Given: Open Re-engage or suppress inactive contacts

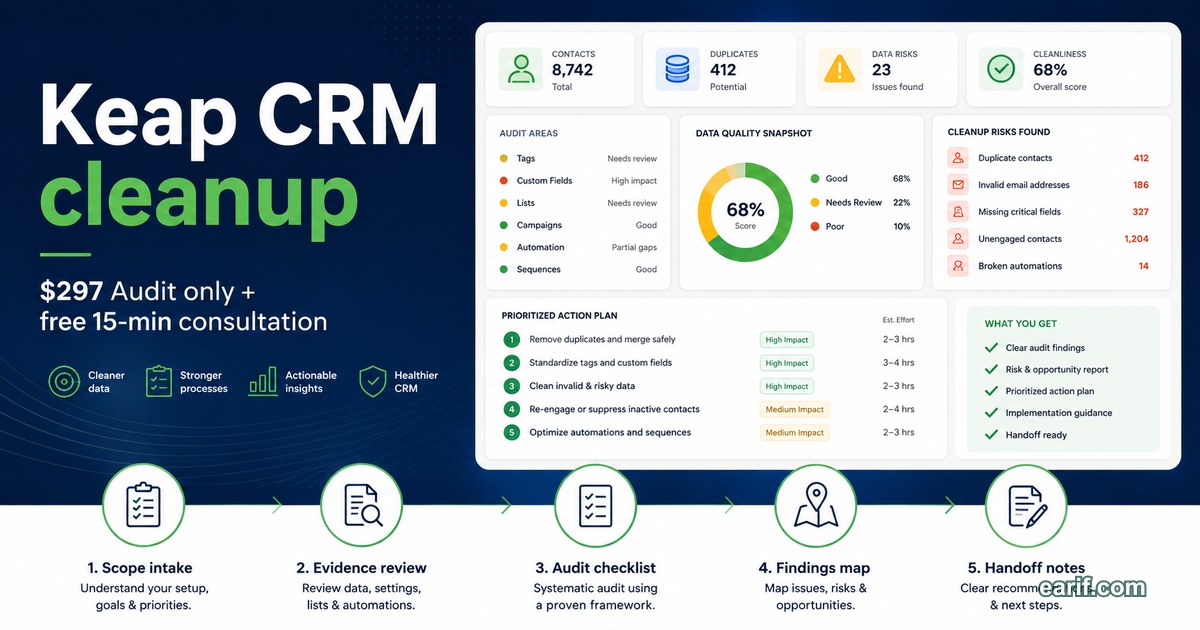Looking at the screenshot, I should (x=614, y=409).
